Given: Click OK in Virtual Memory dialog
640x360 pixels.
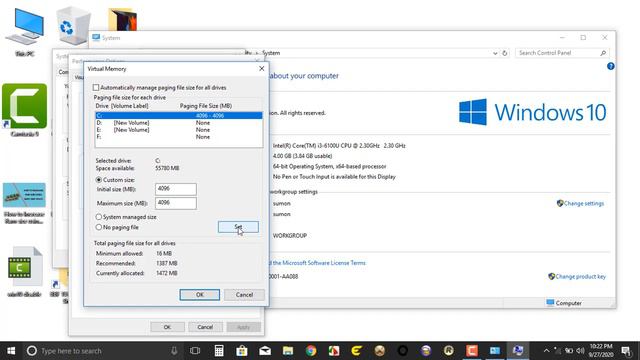Looking at the screenshot, I should point(200,295).
